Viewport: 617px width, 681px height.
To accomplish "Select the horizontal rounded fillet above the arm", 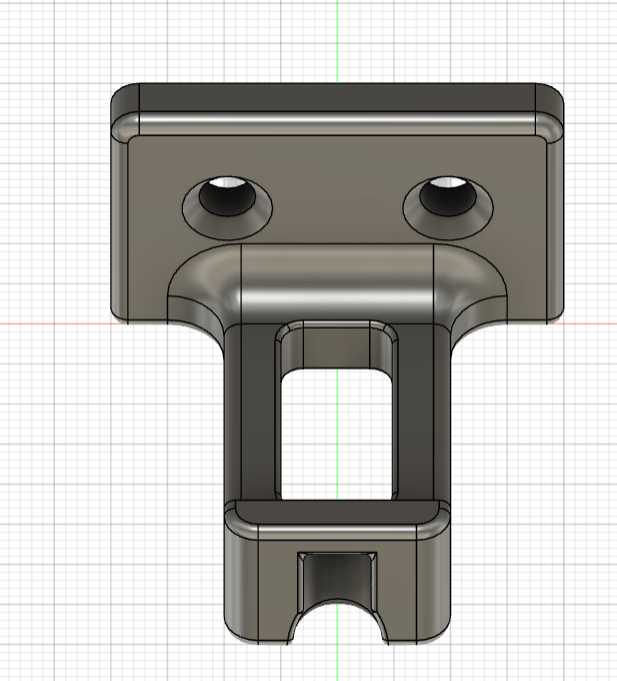I will [x=337, y=283].
